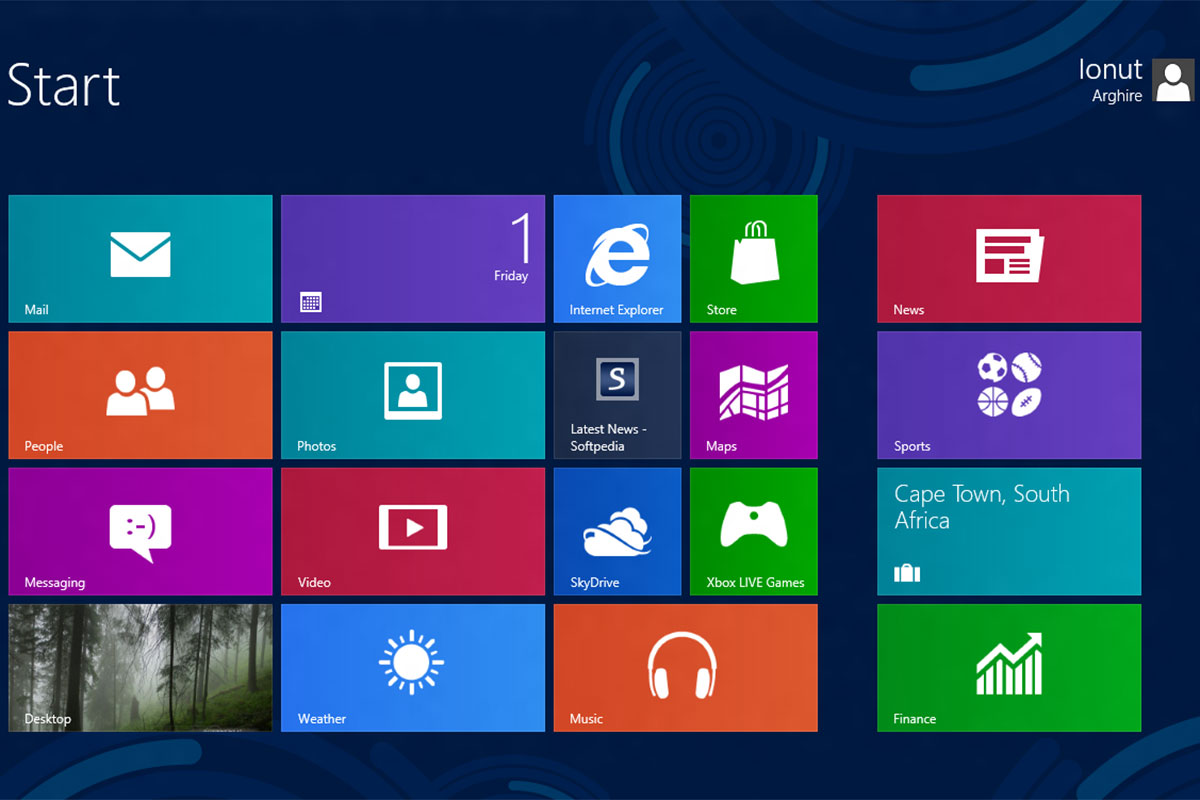Click the Ionut Arghire user account picture
1200x800 pixels.
pyautogui.click(x=1172, y=81)
